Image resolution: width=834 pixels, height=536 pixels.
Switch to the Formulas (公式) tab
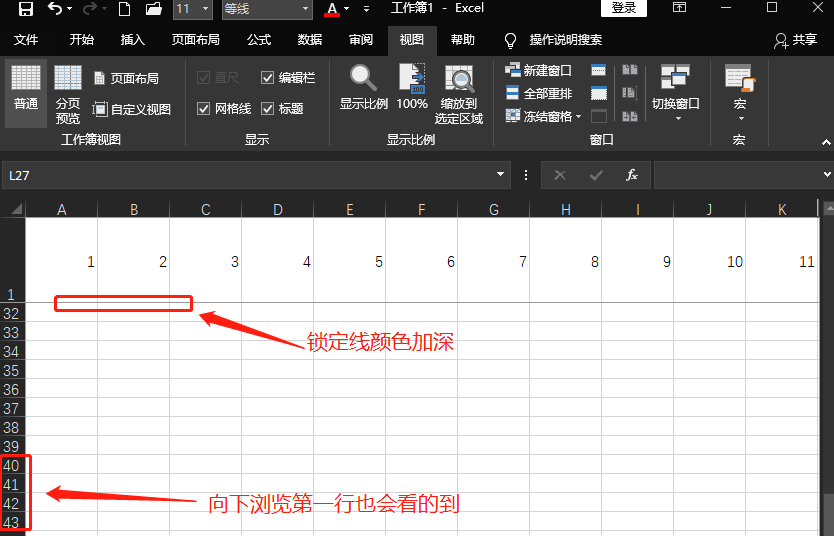click(259, 40)
